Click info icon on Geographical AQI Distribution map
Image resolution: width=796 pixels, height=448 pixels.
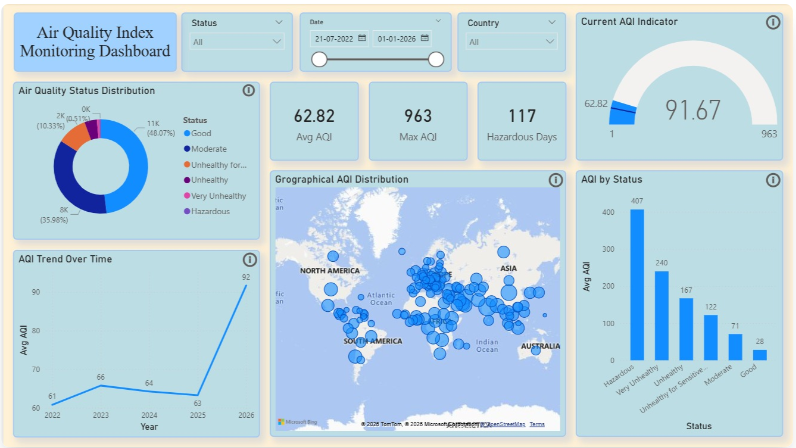coord(555,180)
